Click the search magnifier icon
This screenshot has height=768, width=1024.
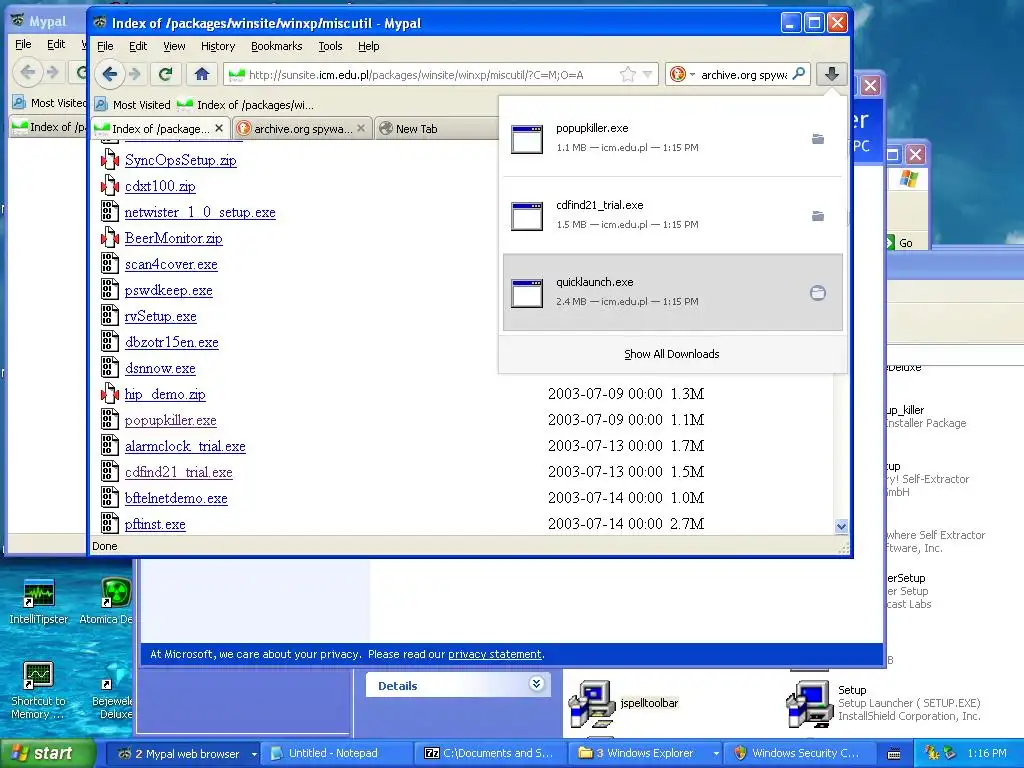coord(799,74)
